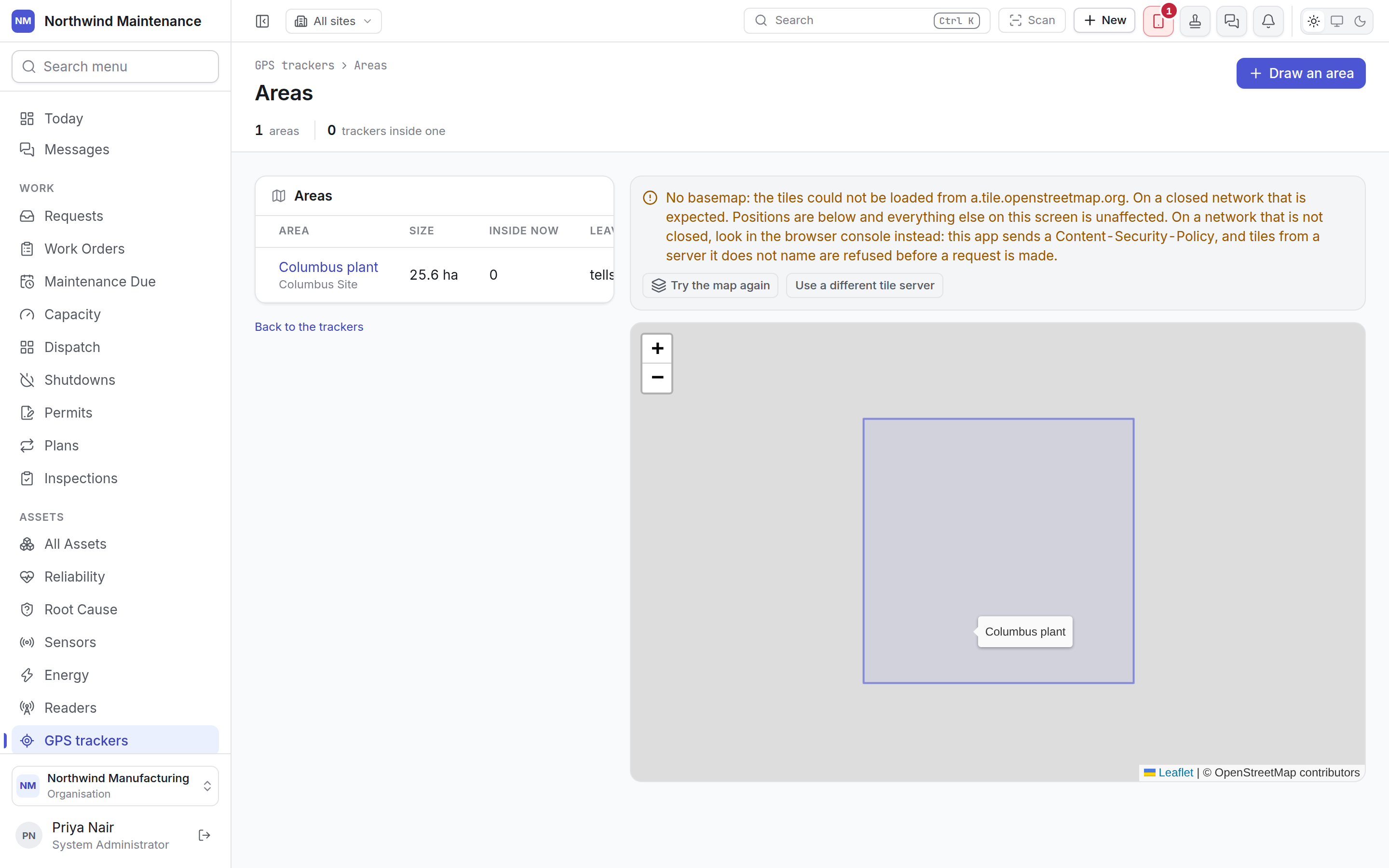Click the sign out icon
Screen dimensions: 1389x868
pyautogui.click(x=204, y=835)
